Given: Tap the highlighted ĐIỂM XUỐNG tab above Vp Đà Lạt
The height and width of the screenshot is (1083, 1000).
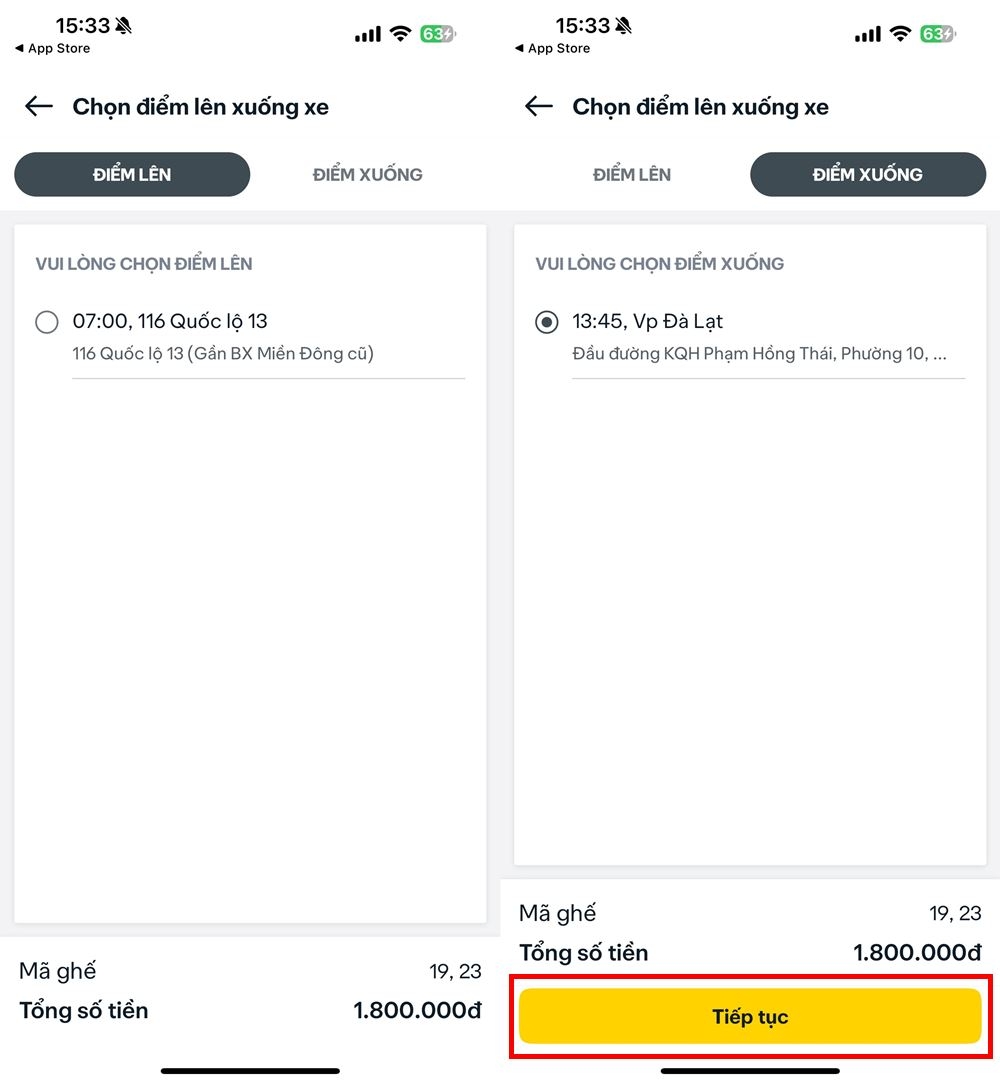Looking at the screenshot, I should coord(867,174).
